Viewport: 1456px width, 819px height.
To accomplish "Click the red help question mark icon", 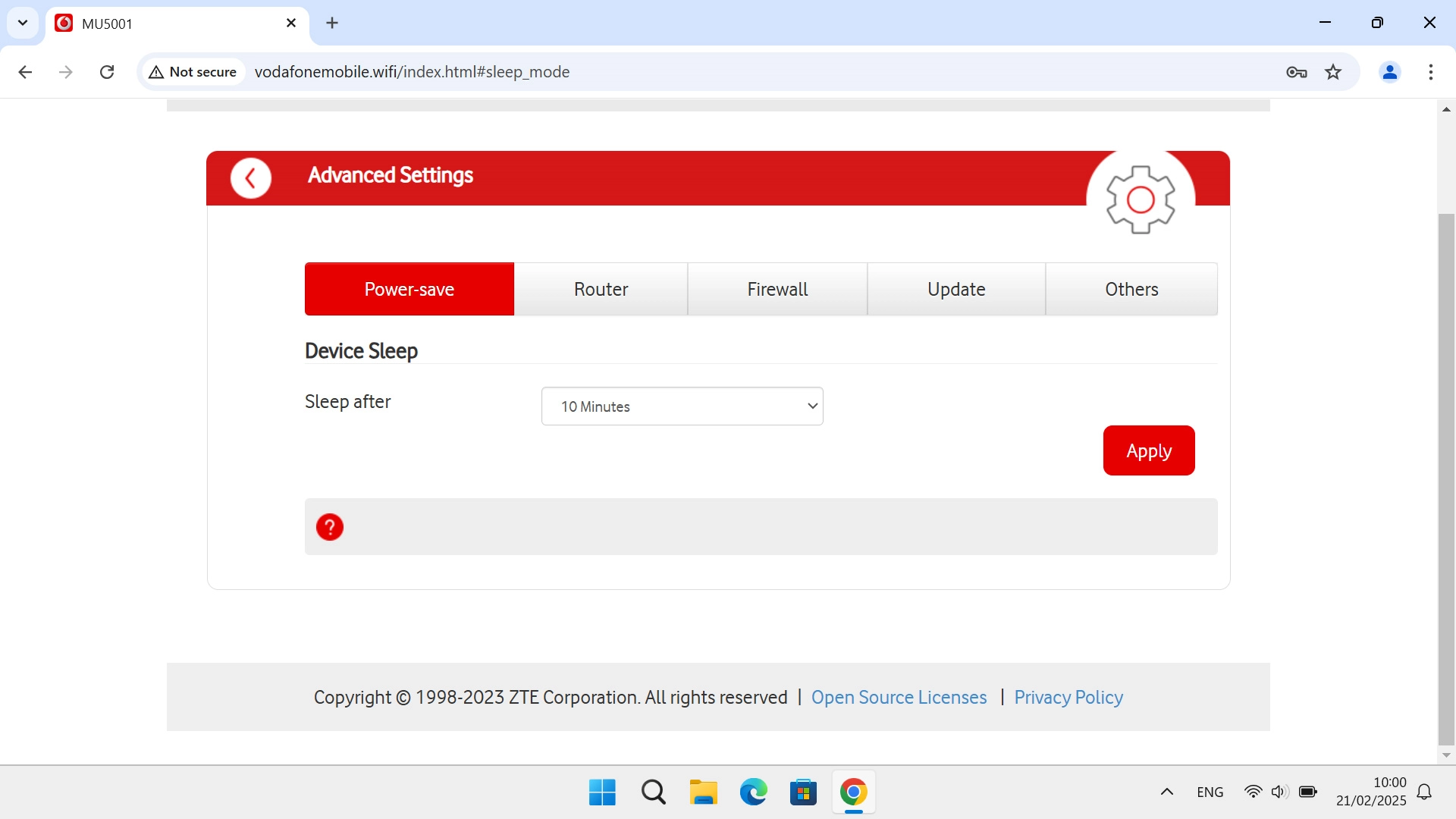I will point(330,527).
